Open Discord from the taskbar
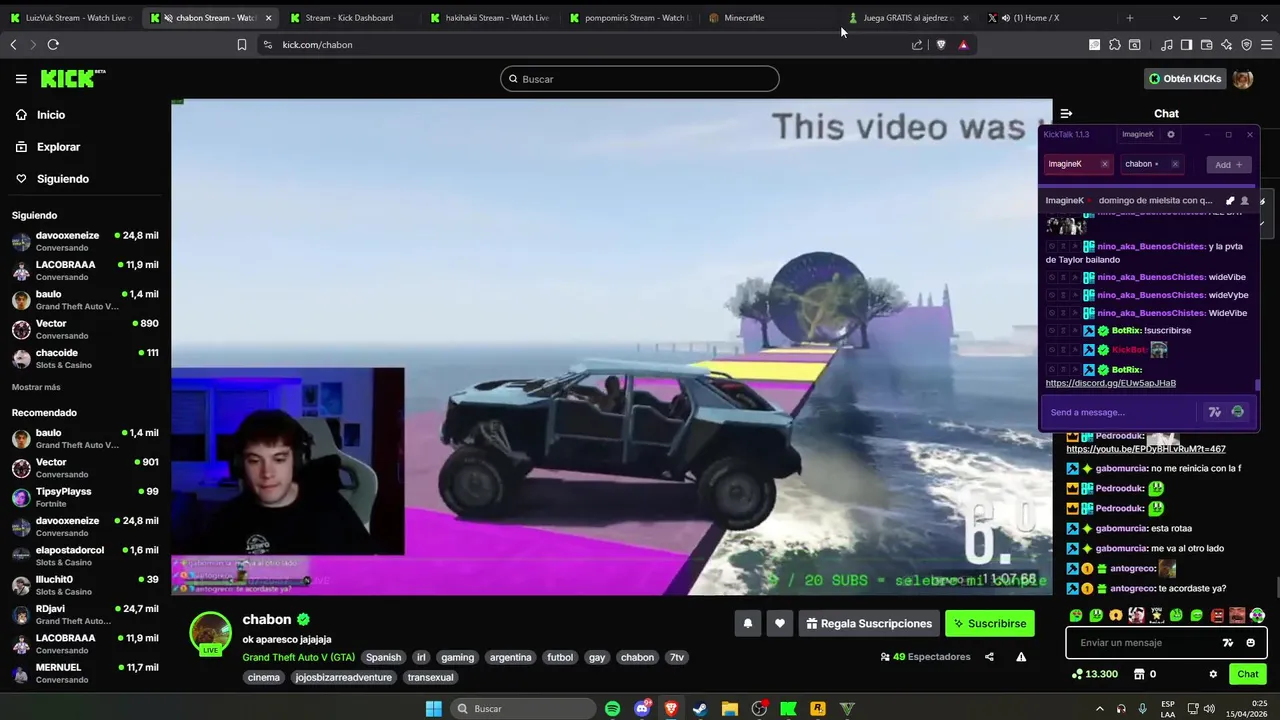This screenshot has width=1280, height=720. pos(642,708)
